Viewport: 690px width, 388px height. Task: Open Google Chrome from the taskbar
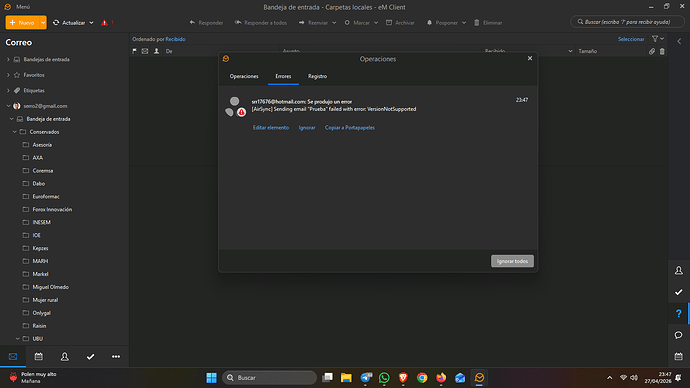tap(422, 377)
